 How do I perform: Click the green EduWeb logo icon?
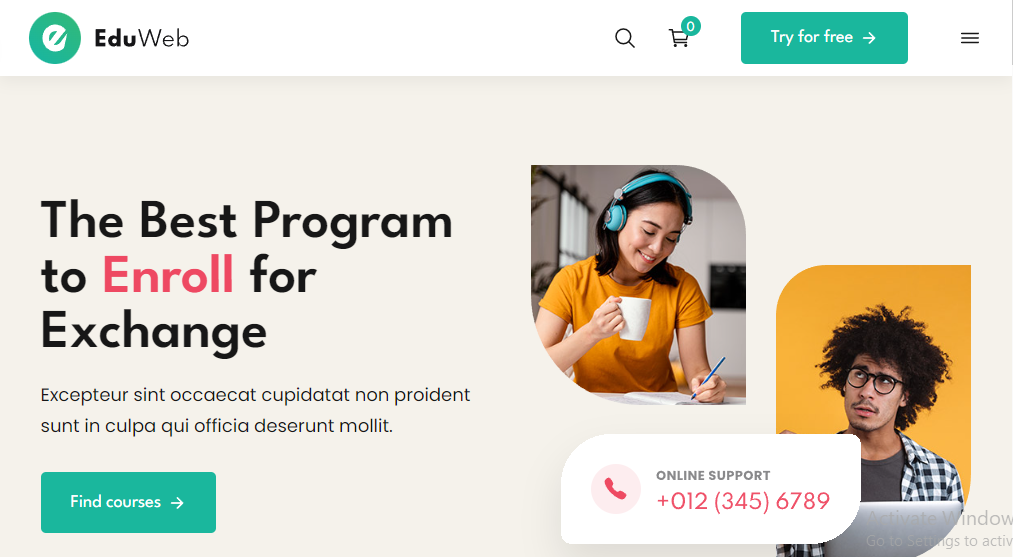55,38
